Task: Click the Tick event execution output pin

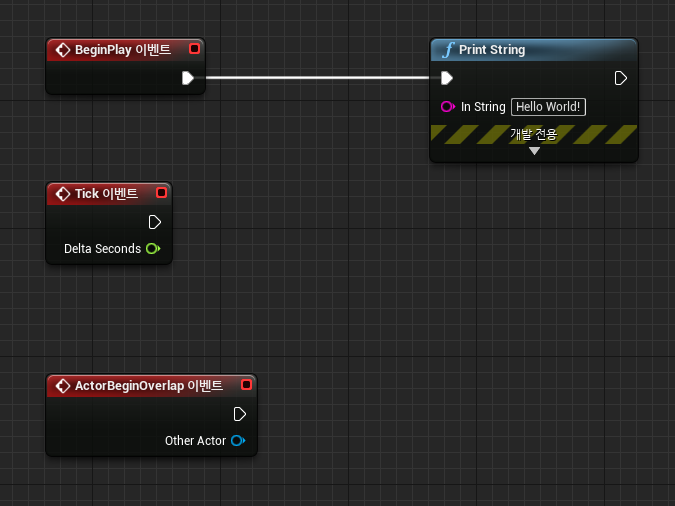Action: [x=155, y=222]
